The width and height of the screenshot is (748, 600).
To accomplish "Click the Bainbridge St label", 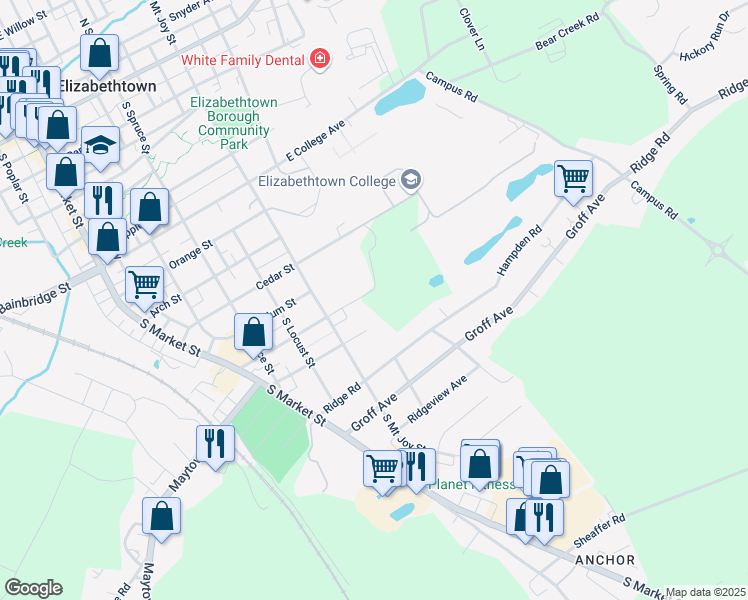I will (x=35, y=298).
